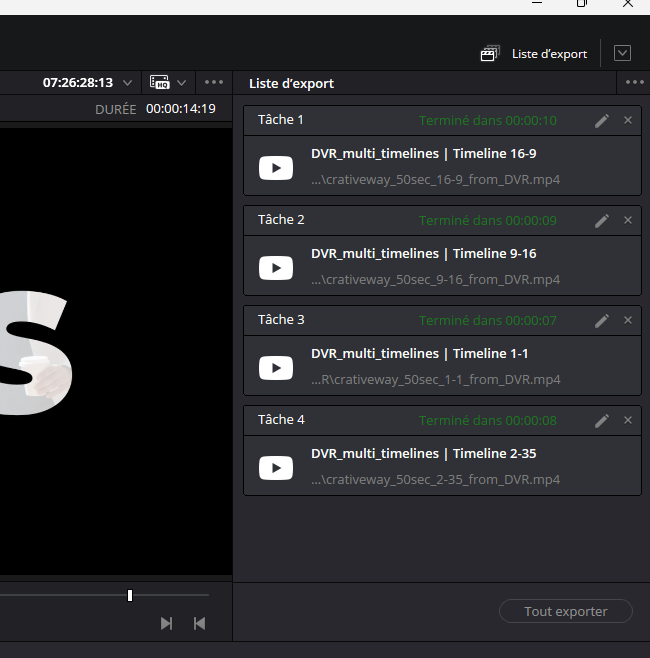
Task: Click the YouTube icon of Timeline 1-1
Action: [276, 368]
